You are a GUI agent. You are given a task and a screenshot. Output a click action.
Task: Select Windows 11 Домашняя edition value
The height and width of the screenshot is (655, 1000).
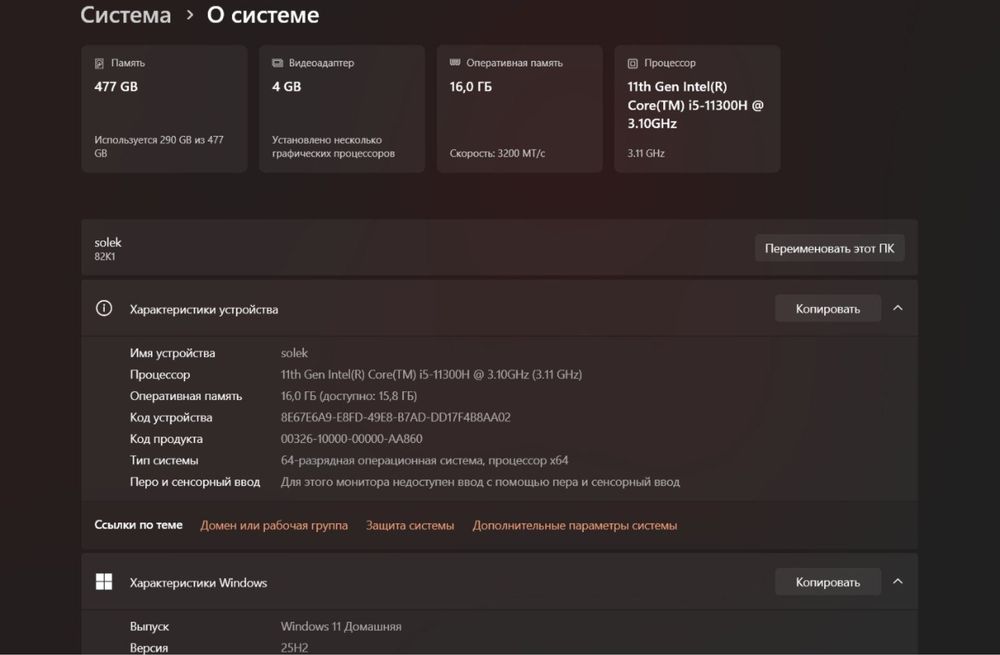[x=341, y=626]
